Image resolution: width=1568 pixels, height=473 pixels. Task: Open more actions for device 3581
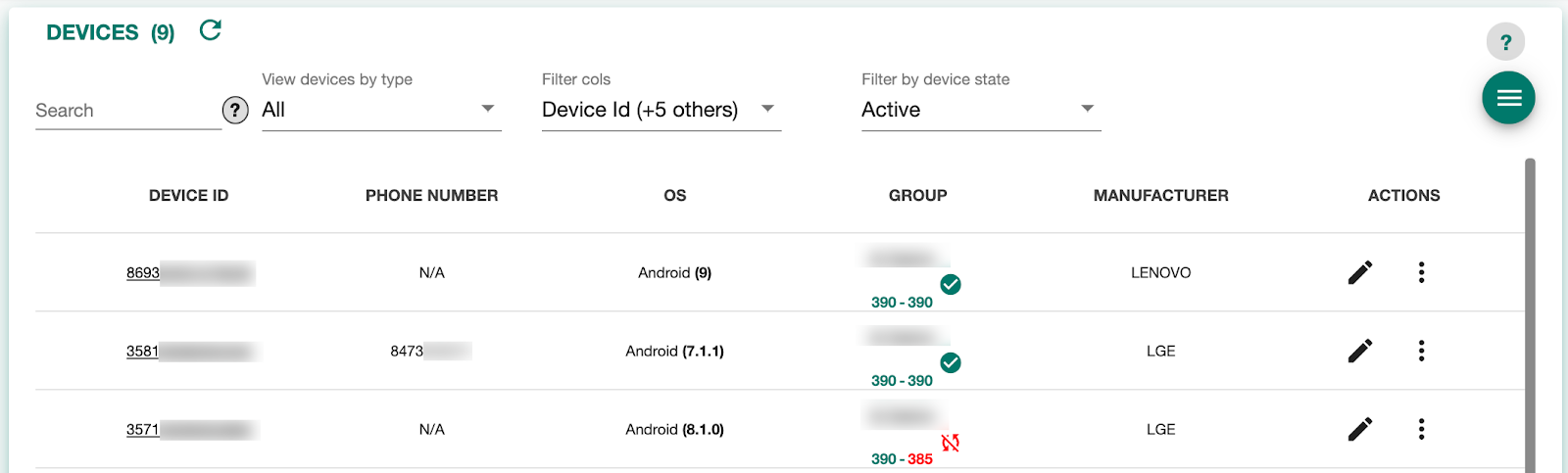click(1421, 351)
